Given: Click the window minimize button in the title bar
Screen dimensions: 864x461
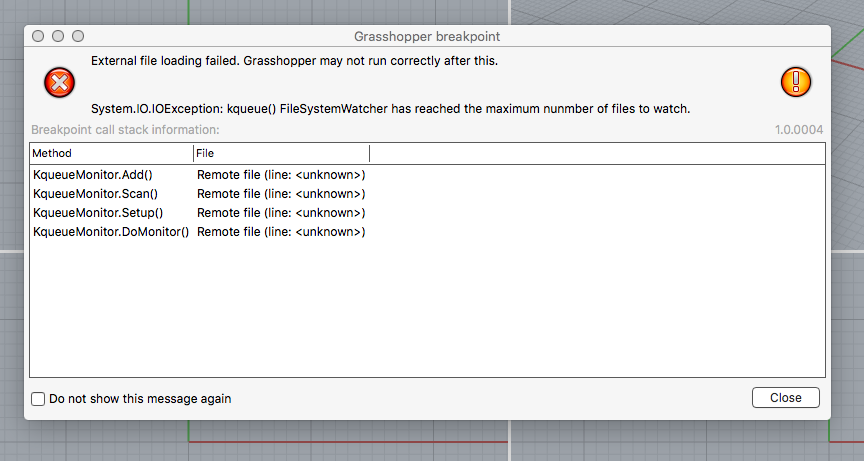Looking at the screenshot, I should (58, 36).
